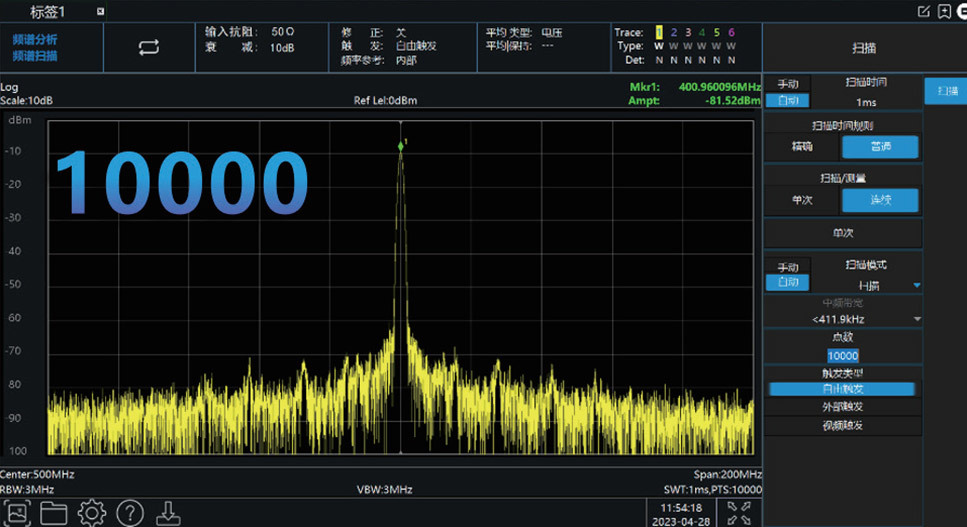The height and width of the screenshot is (527, 967).
Task: Close the 标签1 tab with its x
Action: click(x=101, y=11)
